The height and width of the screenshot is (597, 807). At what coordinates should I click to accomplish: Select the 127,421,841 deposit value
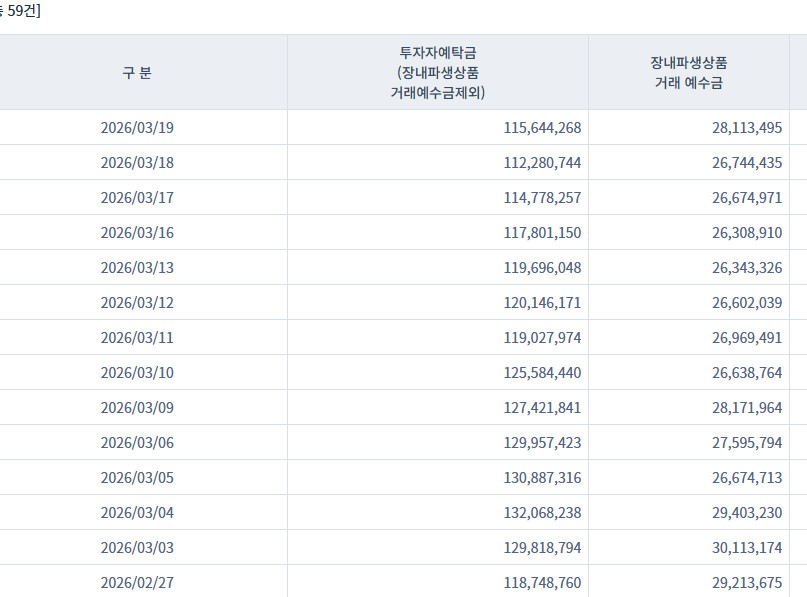click(x=542, y=408)
